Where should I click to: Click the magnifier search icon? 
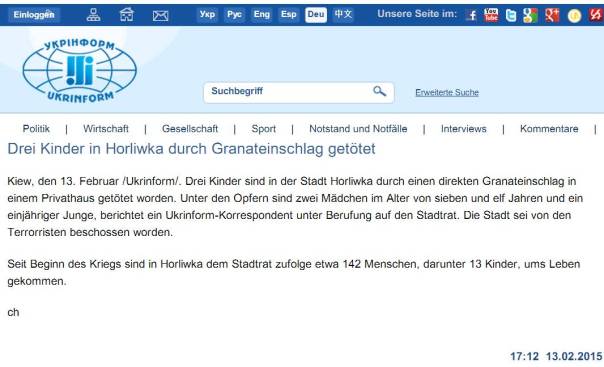pos(379,91)
